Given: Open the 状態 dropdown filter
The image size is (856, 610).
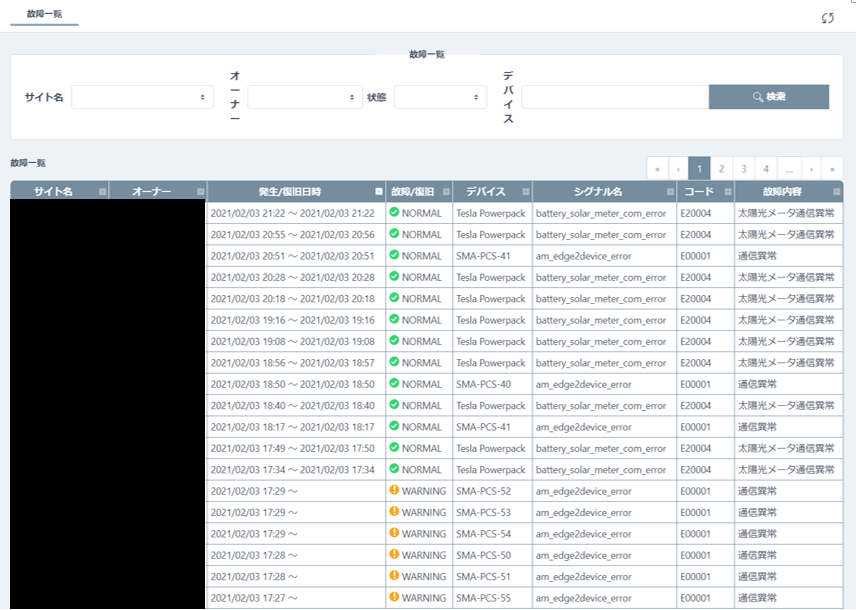Looking at the screenshot, I should [440, 97].
